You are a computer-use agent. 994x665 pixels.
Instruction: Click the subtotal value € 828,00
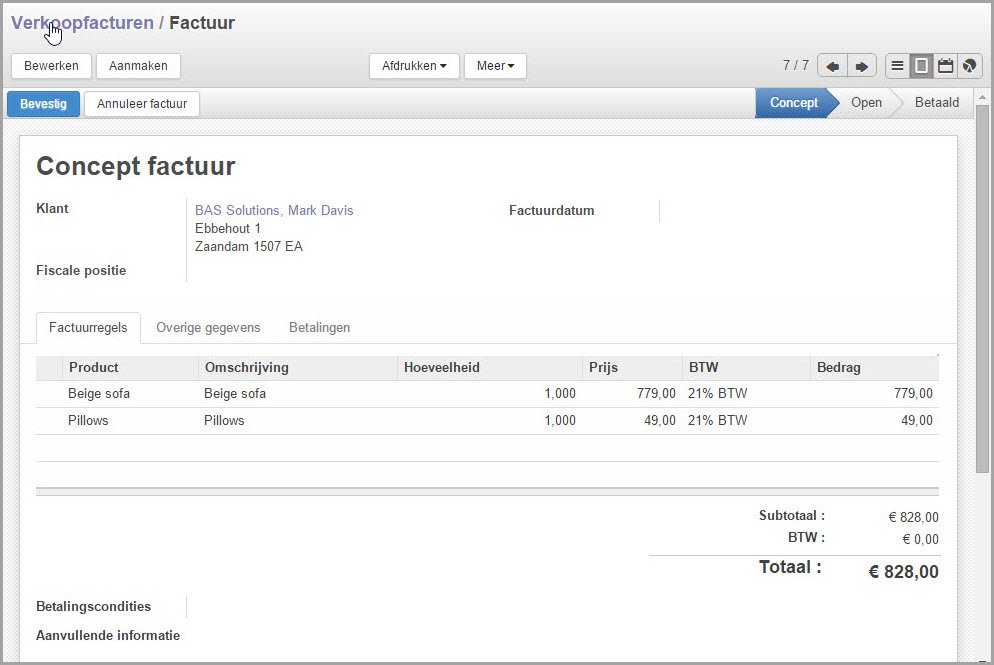click(x=913, y=517)
